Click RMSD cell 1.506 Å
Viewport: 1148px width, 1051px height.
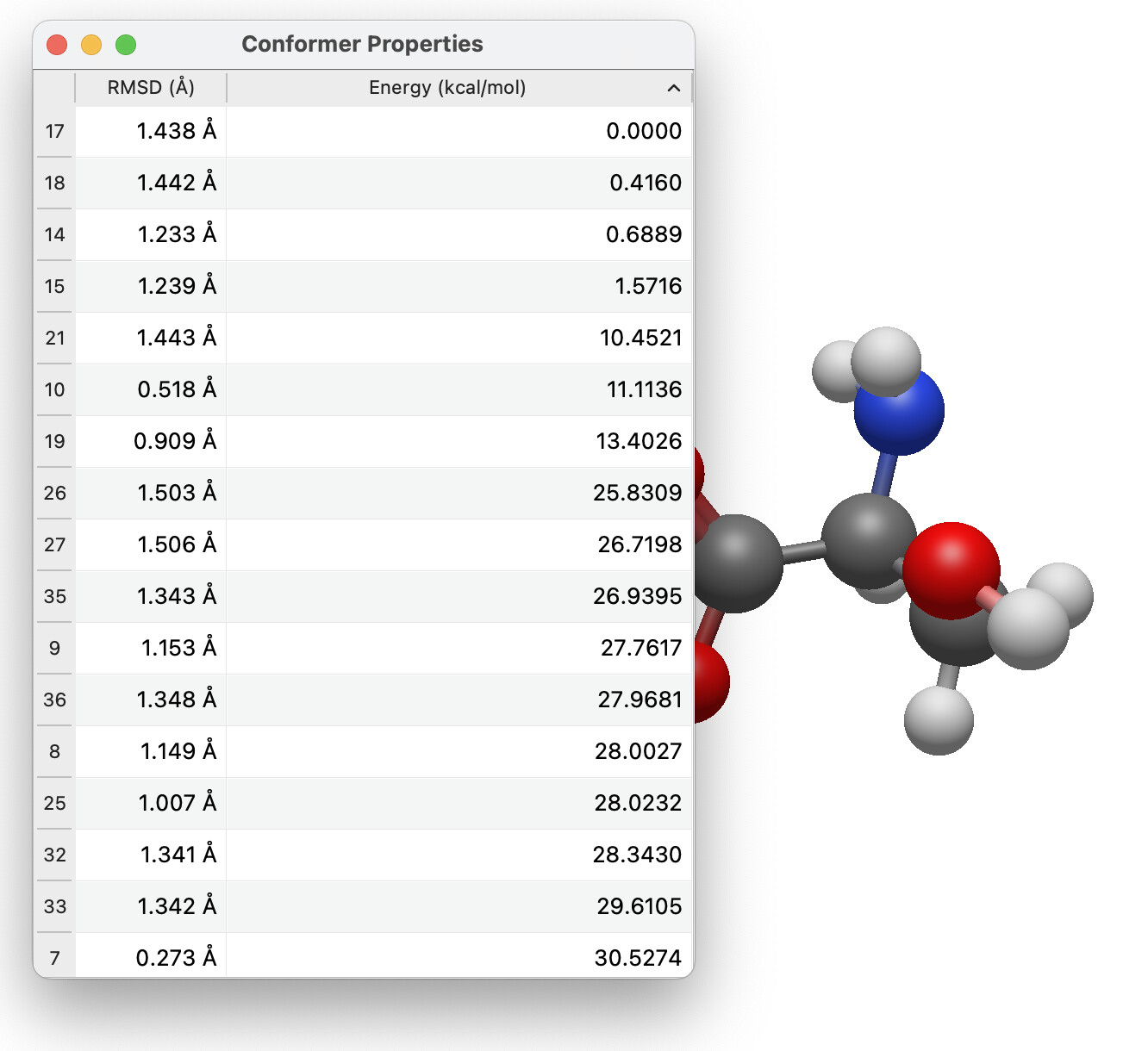(151, 544)
